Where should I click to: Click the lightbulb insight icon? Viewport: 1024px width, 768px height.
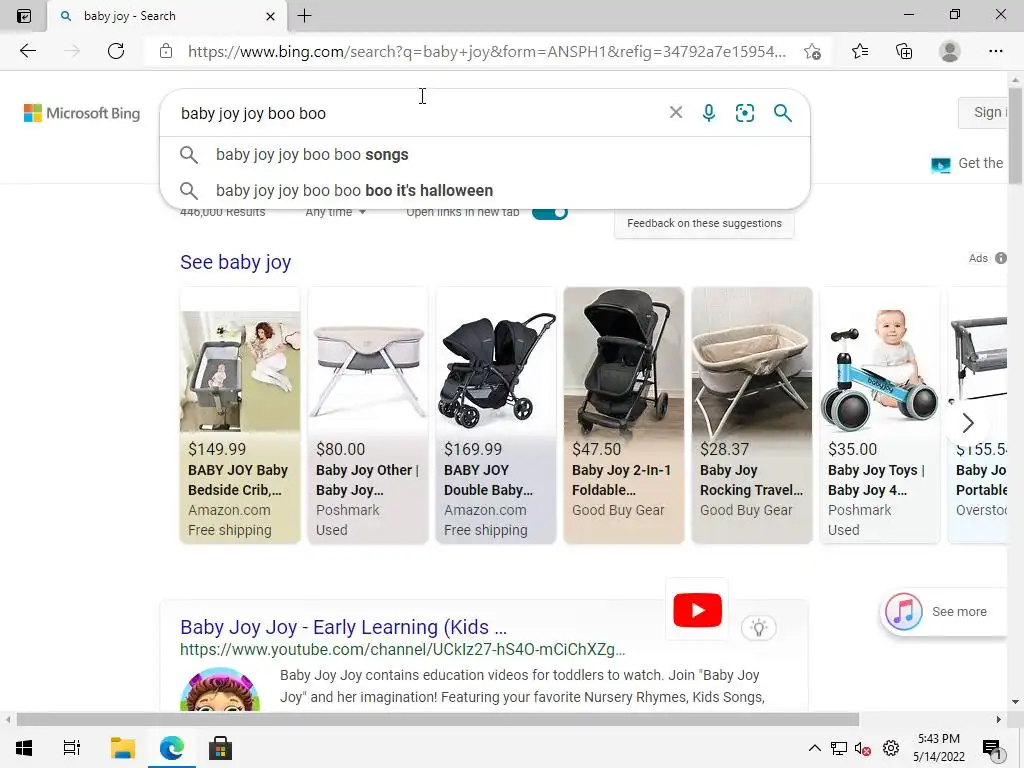tap(758, 628)
